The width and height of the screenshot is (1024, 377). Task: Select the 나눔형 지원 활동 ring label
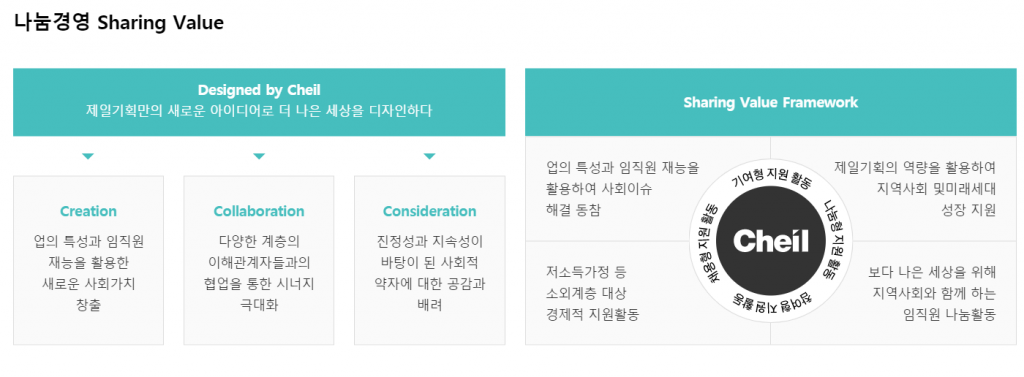click(x=832, y=240)
